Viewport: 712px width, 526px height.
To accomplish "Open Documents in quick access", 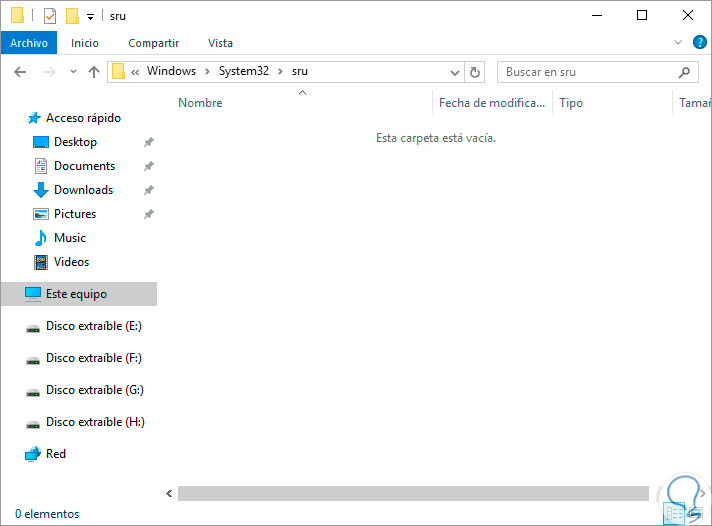I will click(84, 166).
